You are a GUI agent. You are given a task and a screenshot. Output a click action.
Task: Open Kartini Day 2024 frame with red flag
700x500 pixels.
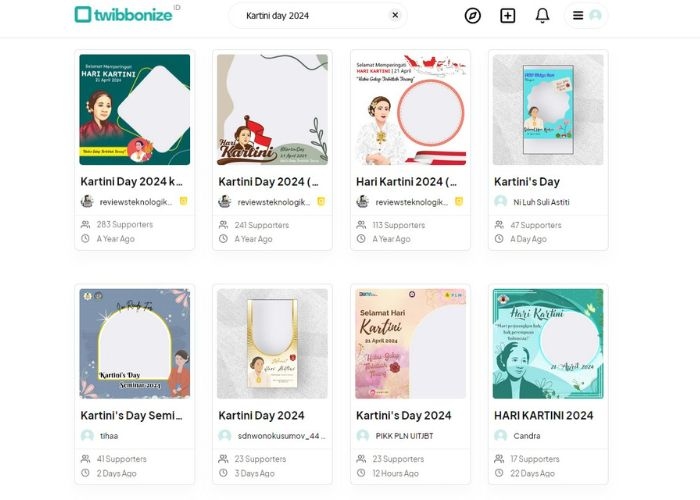click(272, 109)
